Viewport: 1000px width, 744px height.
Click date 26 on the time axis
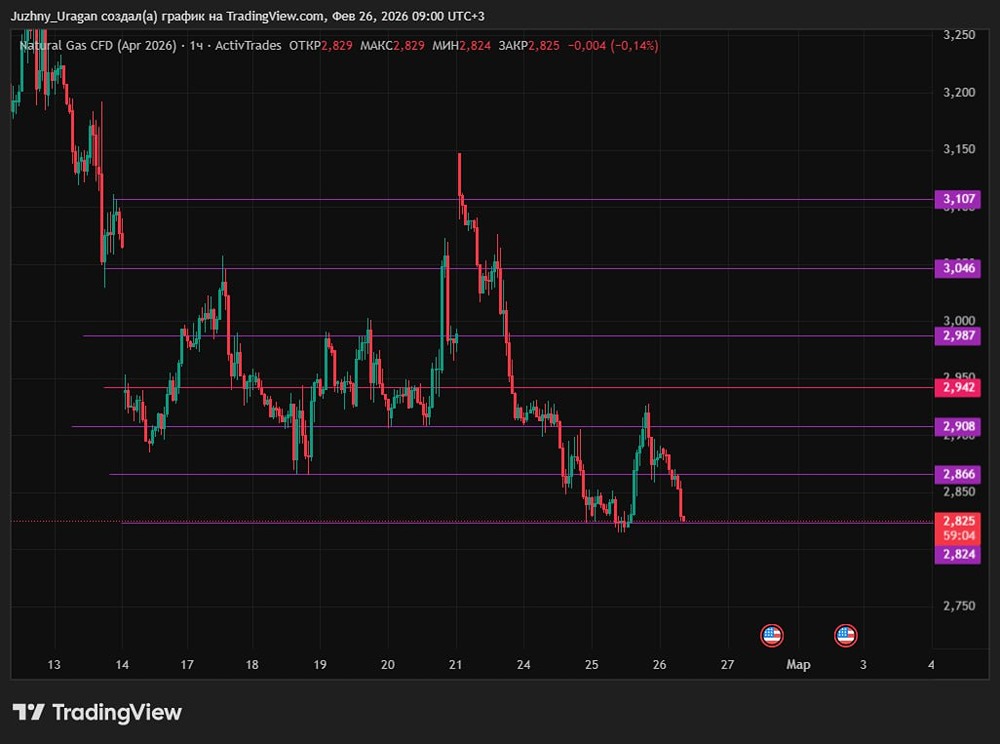[x=659, y=664]
